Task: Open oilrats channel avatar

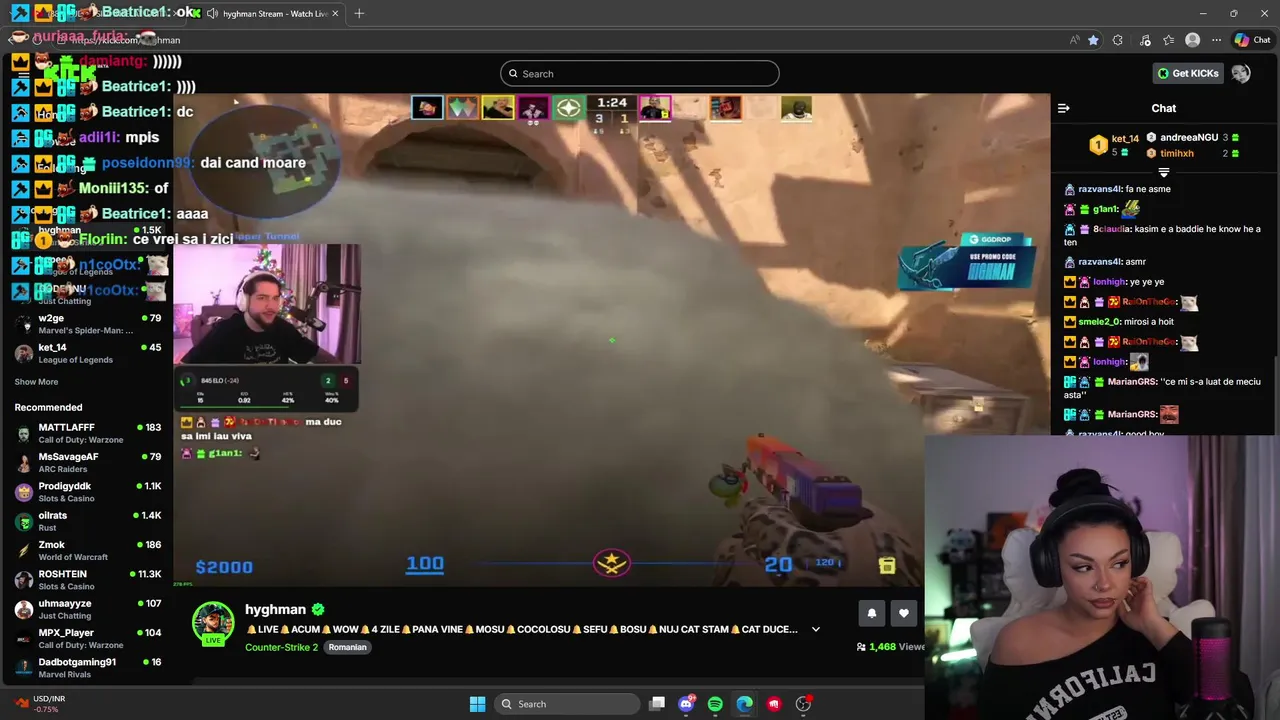Action: [x=24, y=521]
